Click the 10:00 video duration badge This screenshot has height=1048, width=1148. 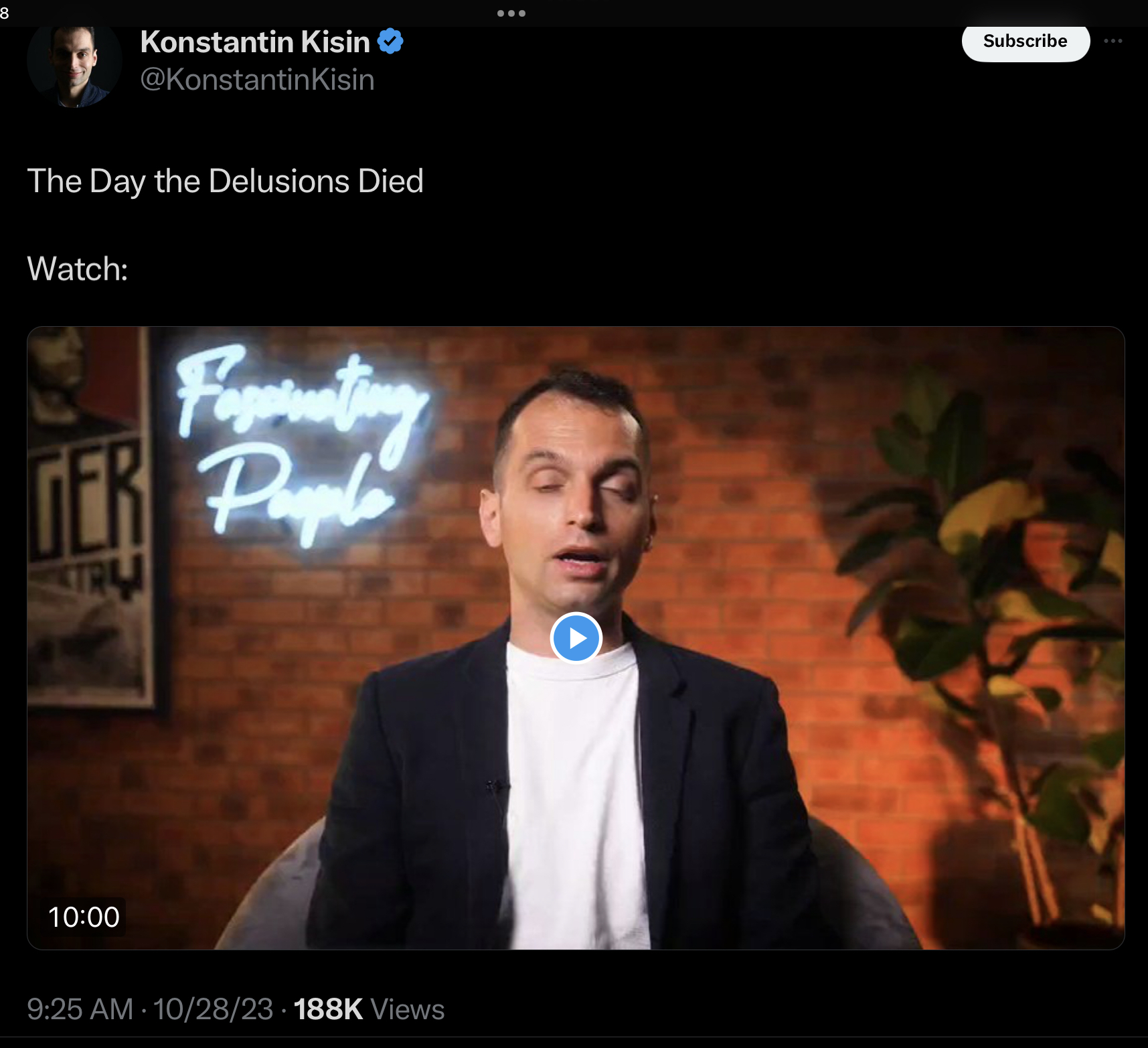tap(84, 917)
